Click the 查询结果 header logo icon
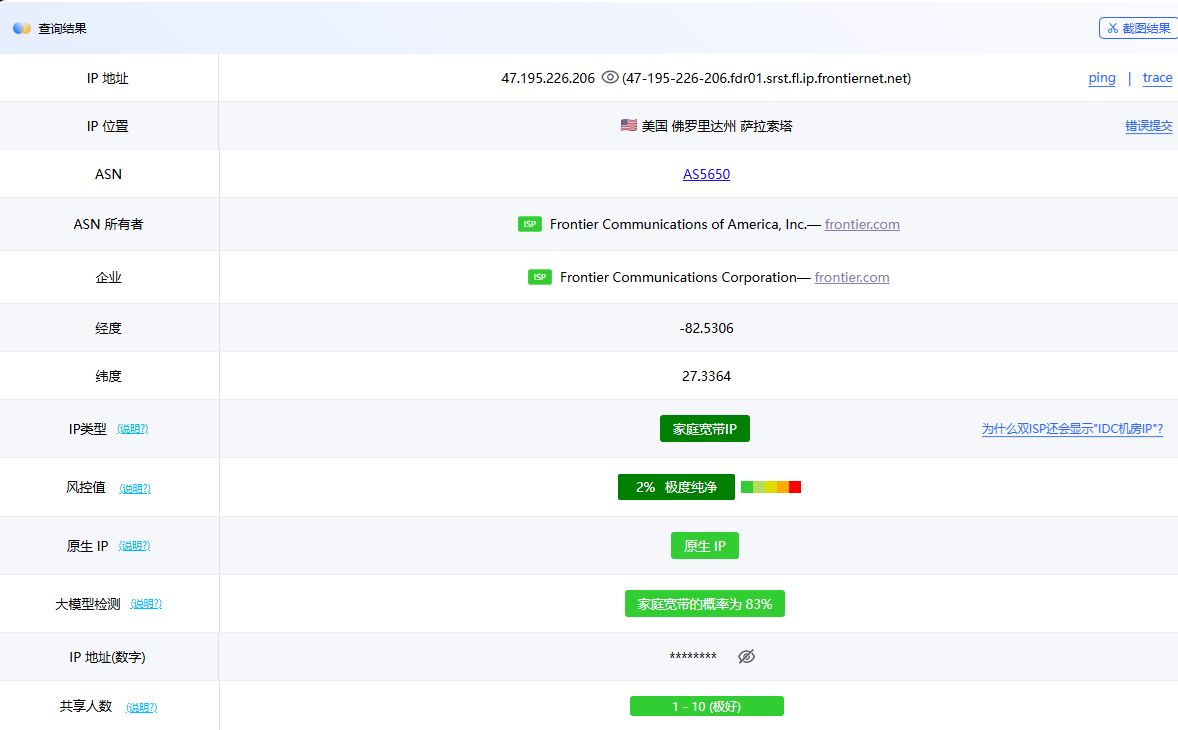 (x=22, y=28)
